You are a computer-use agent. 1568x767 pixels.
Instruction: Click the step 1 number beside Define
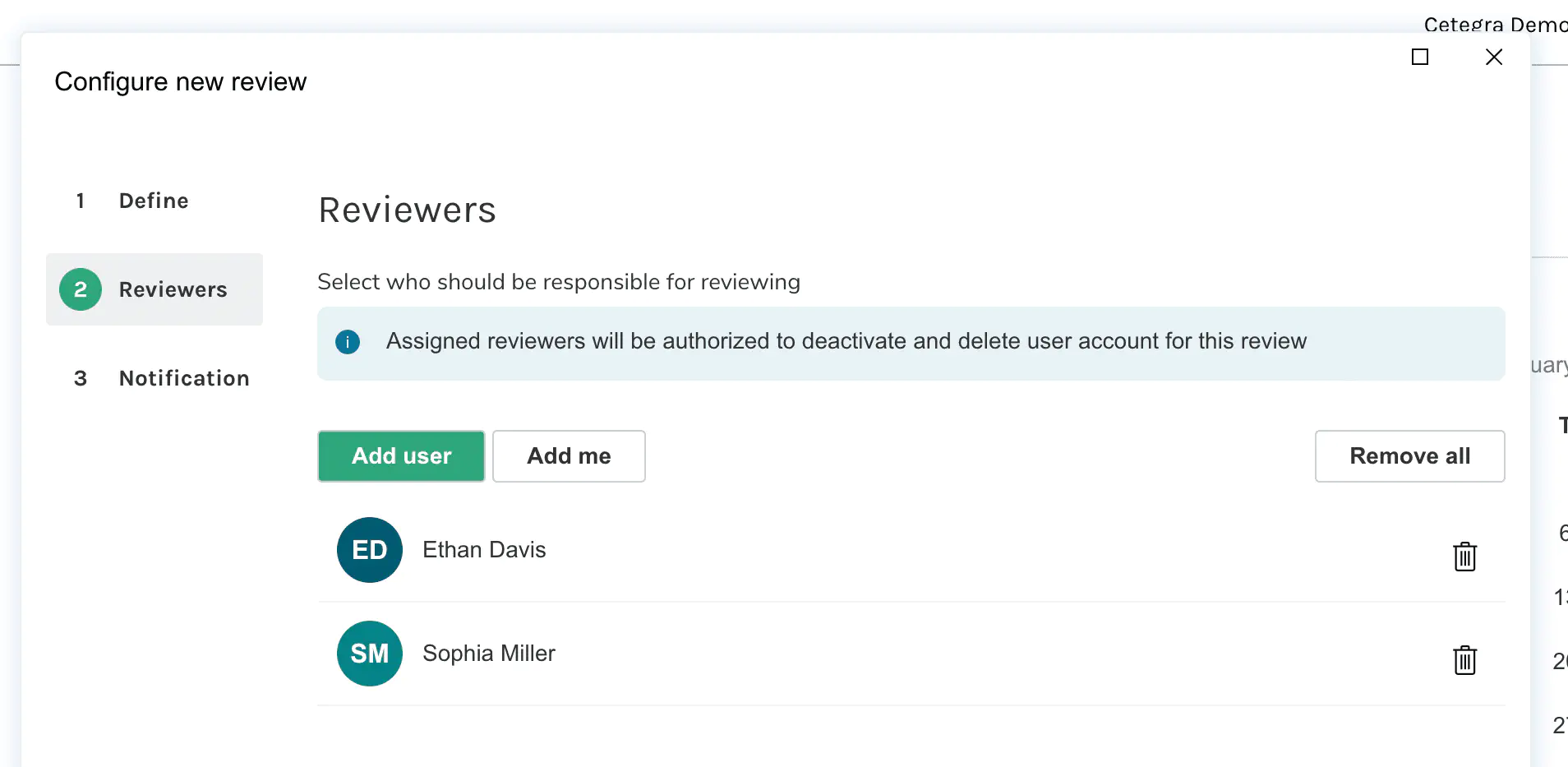click(80, 201)
